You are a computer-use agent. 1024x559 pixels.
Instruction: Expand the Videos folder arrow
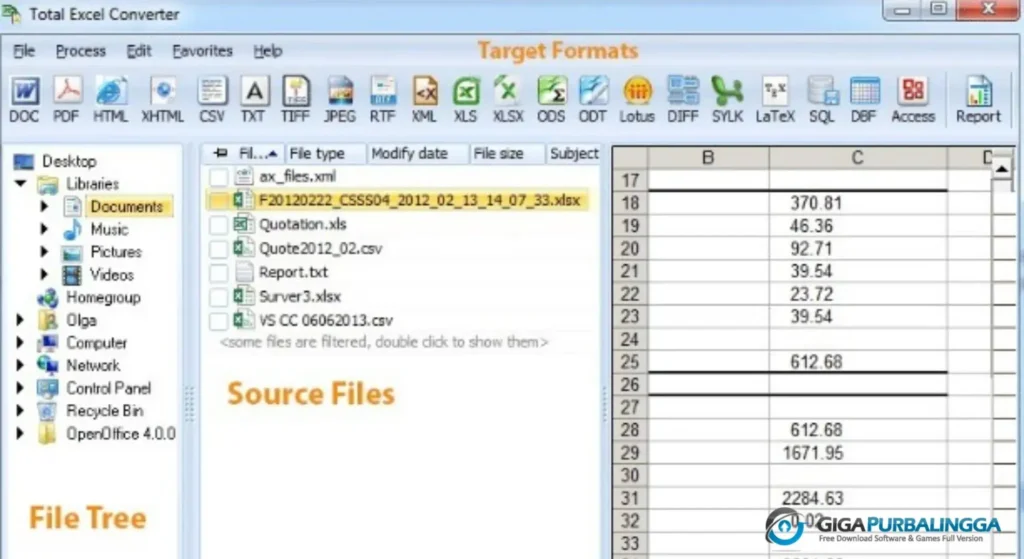pos(44,274)
